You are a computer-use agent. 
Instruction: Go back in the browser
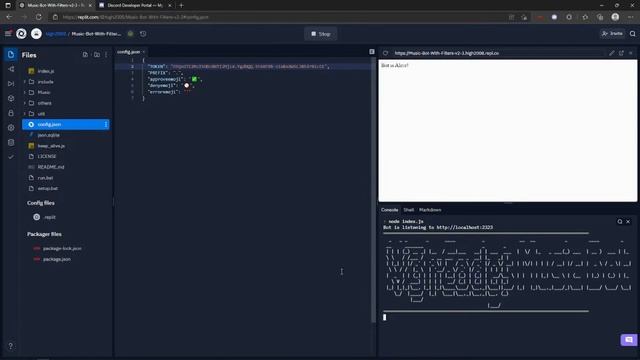tap(9, 17)
